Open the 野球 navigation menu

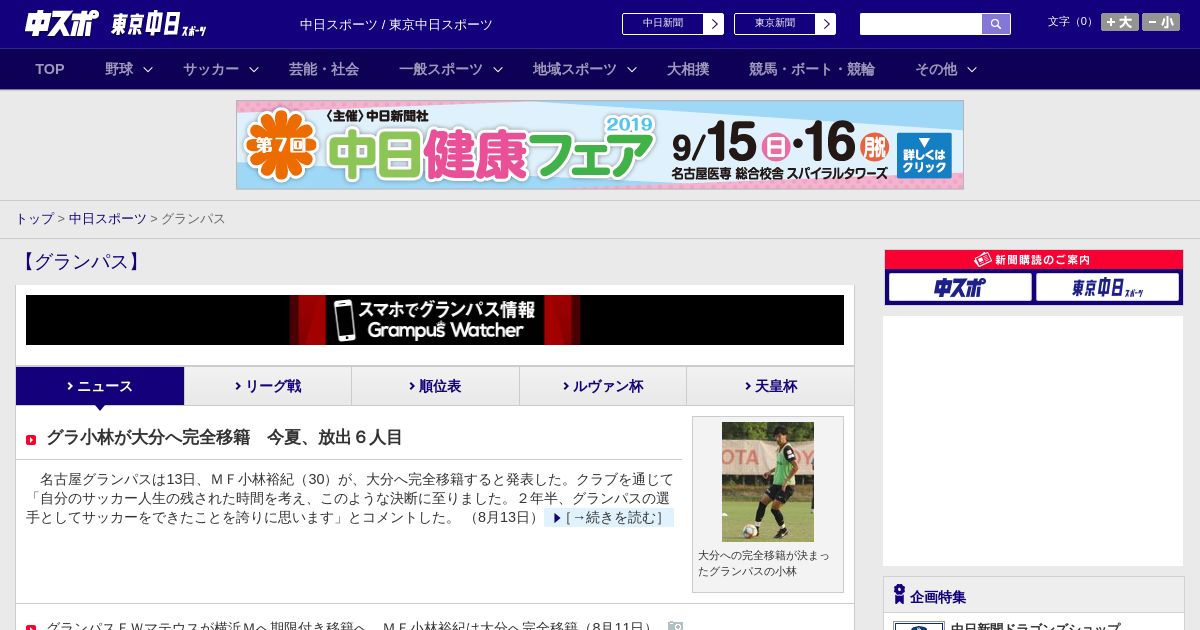click(119, 69)
